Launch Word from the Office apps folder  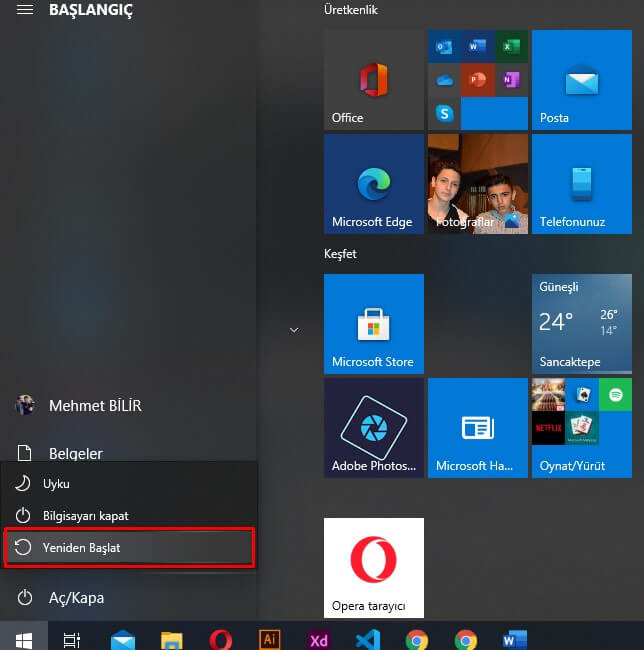point(478,46)
